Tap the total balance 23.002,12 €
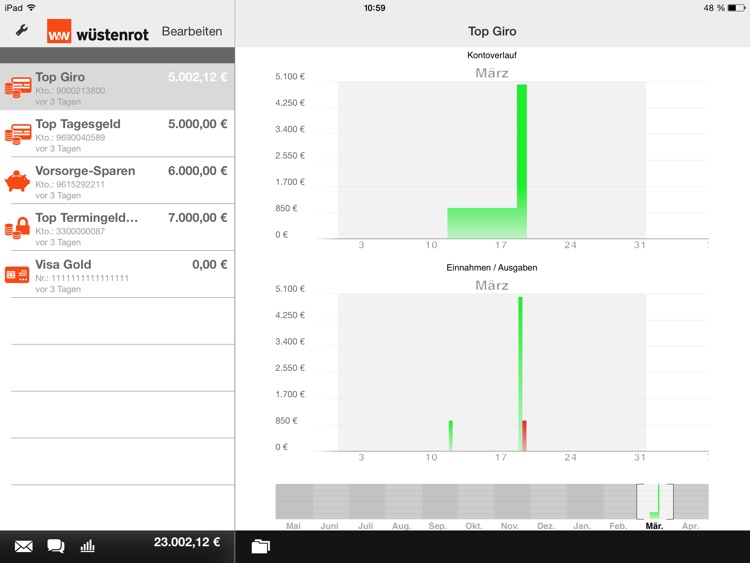The width and height of the screenshot is (750, 563). click(x=187, y=542)
